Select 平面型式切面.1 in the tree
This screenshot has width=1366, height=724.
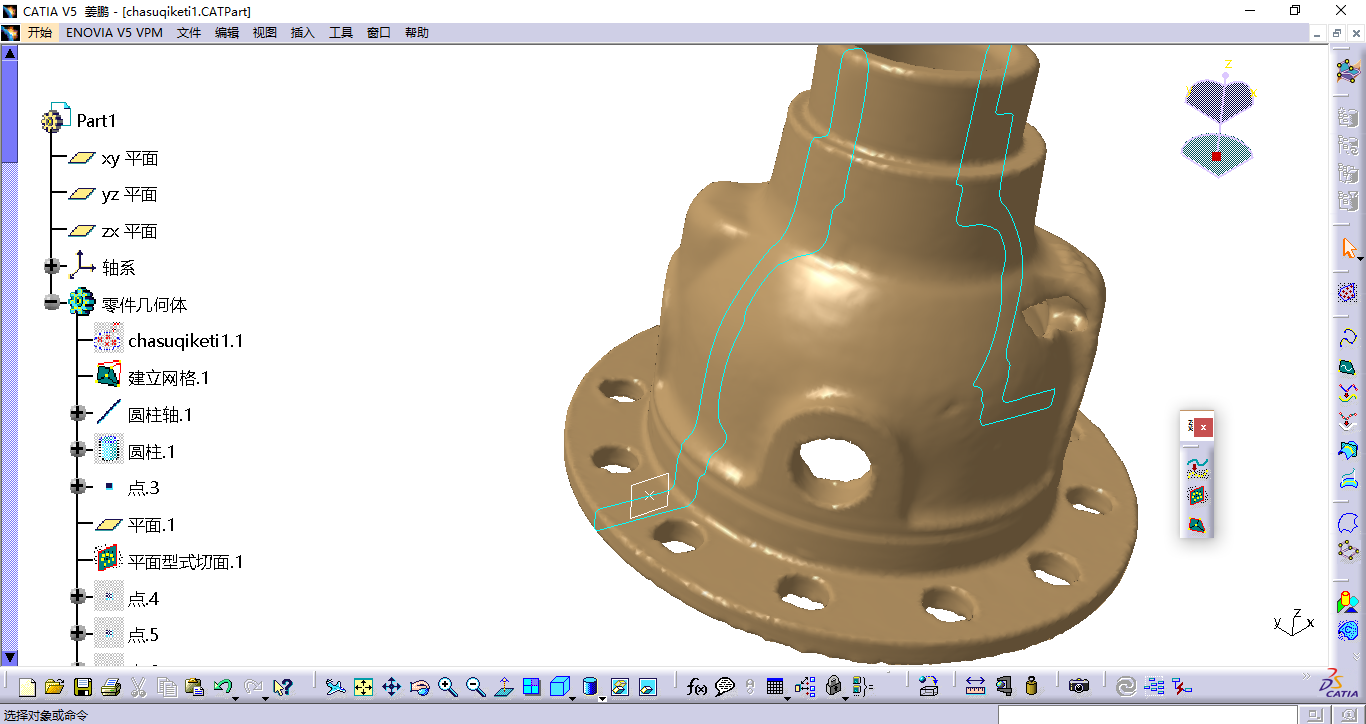185,562
